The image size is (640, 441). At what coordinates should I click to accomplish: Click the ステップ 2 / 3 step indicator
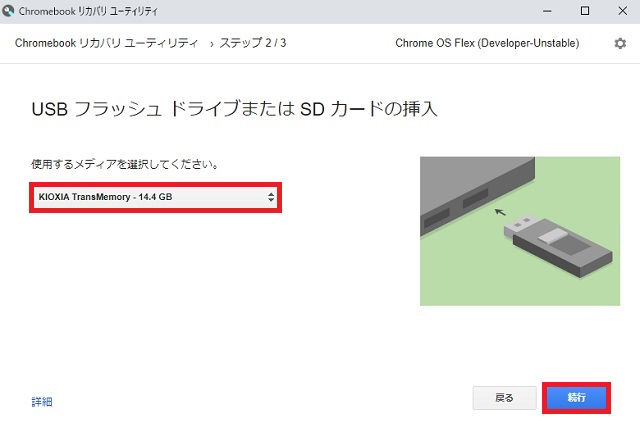253,43
